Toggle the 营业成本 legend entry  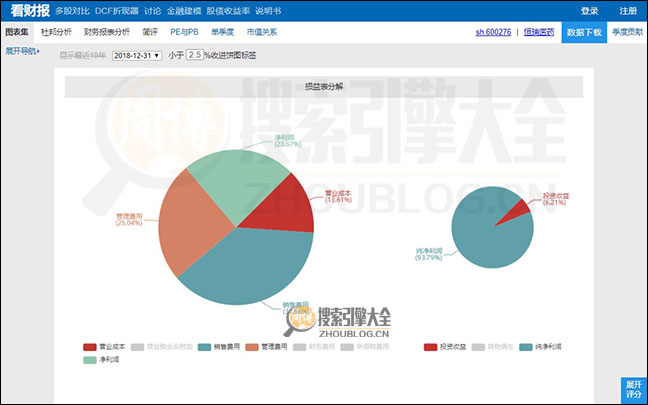pos(104,347)
